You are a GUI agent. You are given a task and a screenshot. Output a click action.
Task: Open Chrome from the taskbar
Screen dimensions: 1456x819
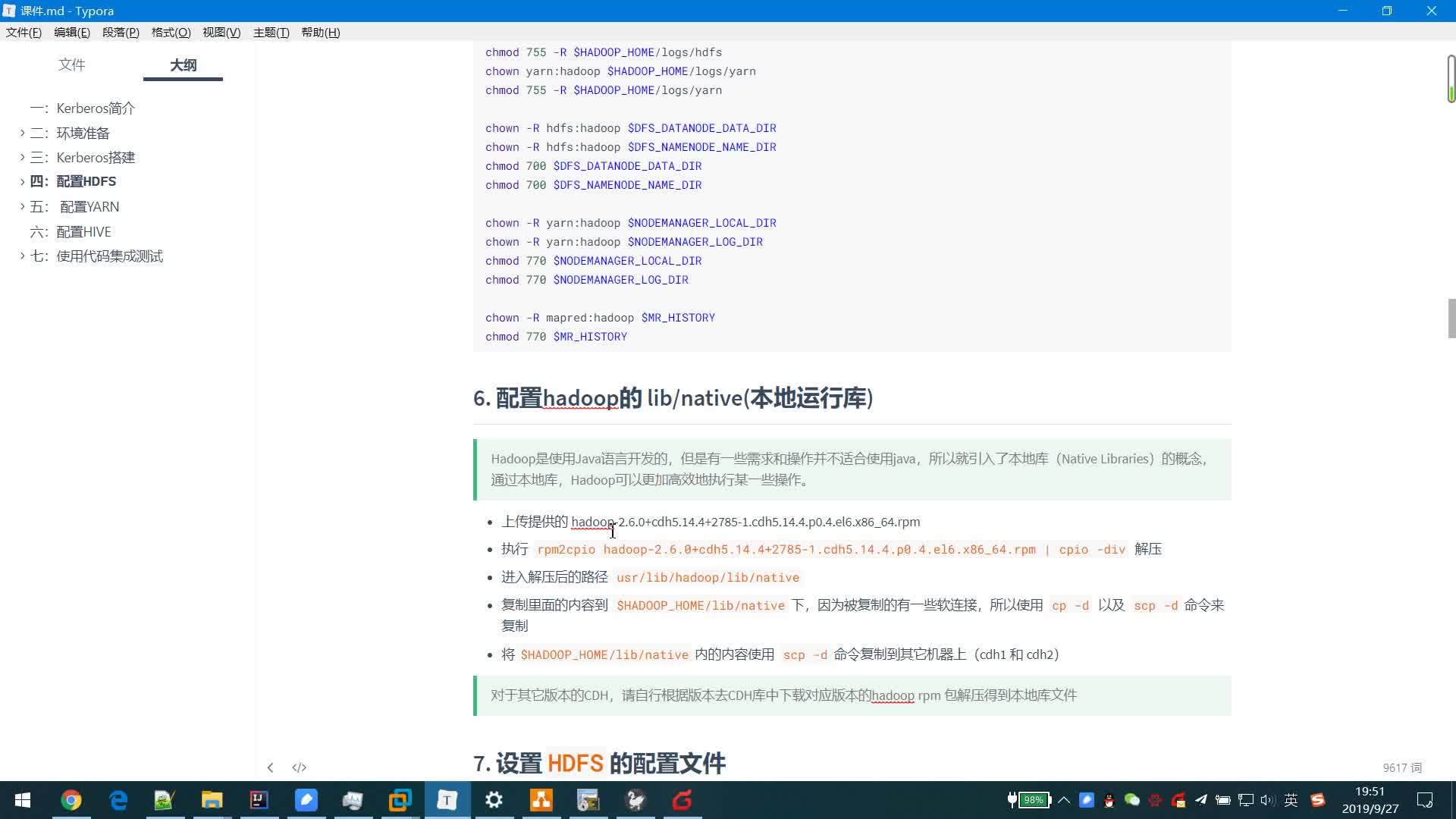(71, 800)
